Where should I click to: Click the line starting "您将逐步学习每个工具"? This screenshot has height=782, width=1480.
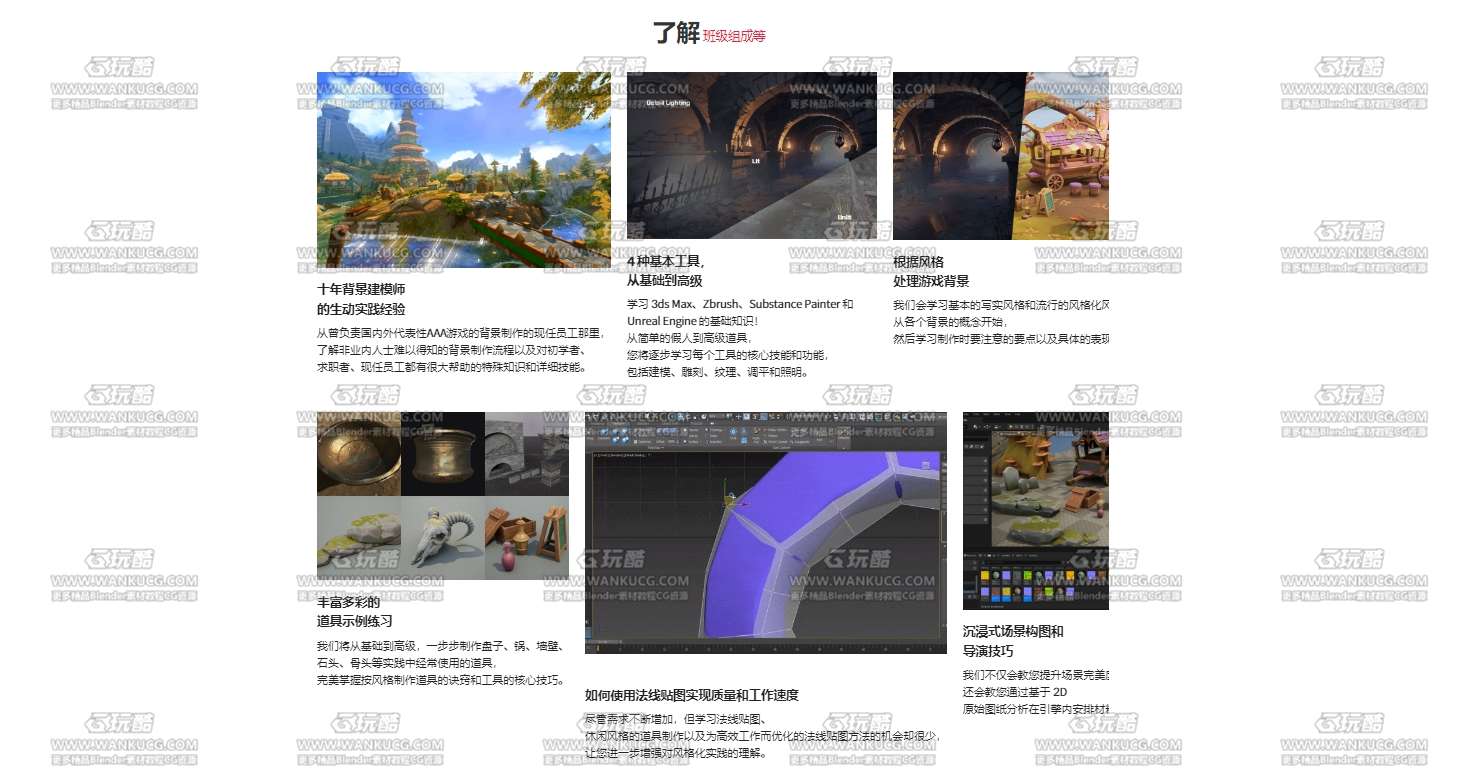[x=727, y=355]
